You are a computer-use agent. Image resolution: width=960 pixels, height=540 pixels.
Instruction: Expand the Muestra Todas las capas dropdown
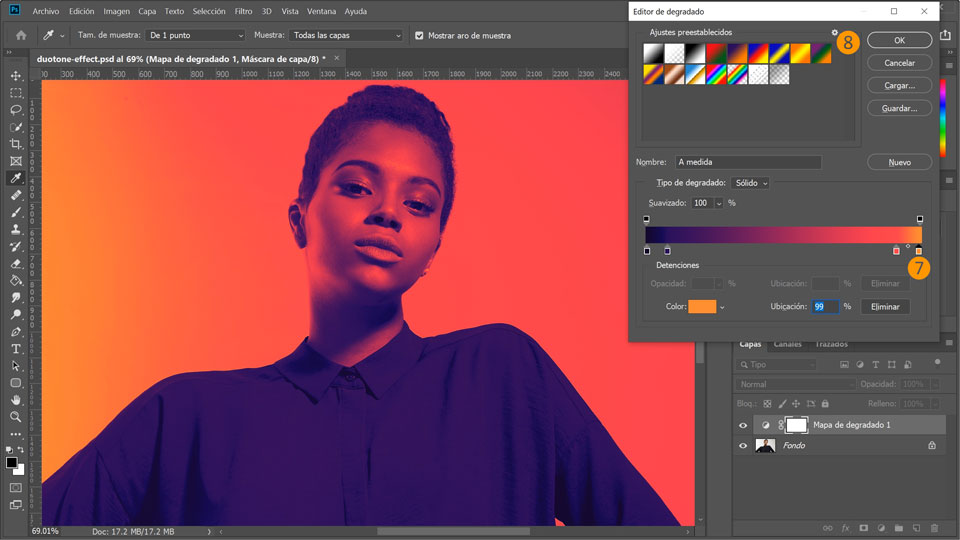point(346,35)
